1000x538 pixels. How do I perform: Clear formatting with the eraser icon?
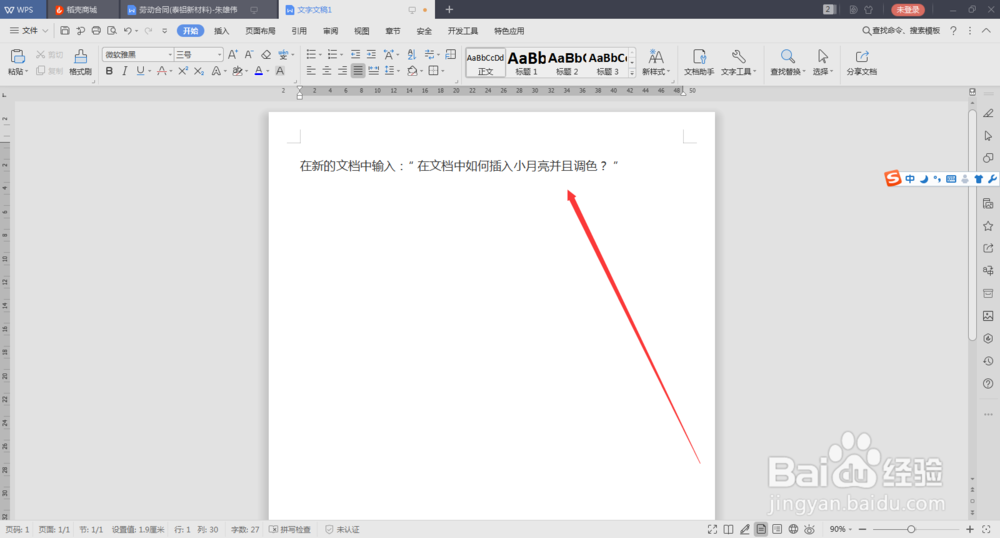267,55
